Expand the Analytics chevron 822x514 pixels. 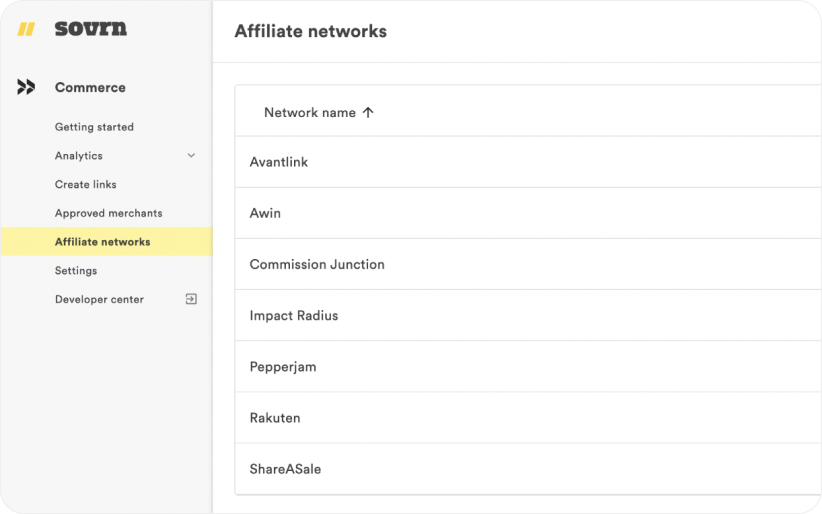[x=191, y=155]
